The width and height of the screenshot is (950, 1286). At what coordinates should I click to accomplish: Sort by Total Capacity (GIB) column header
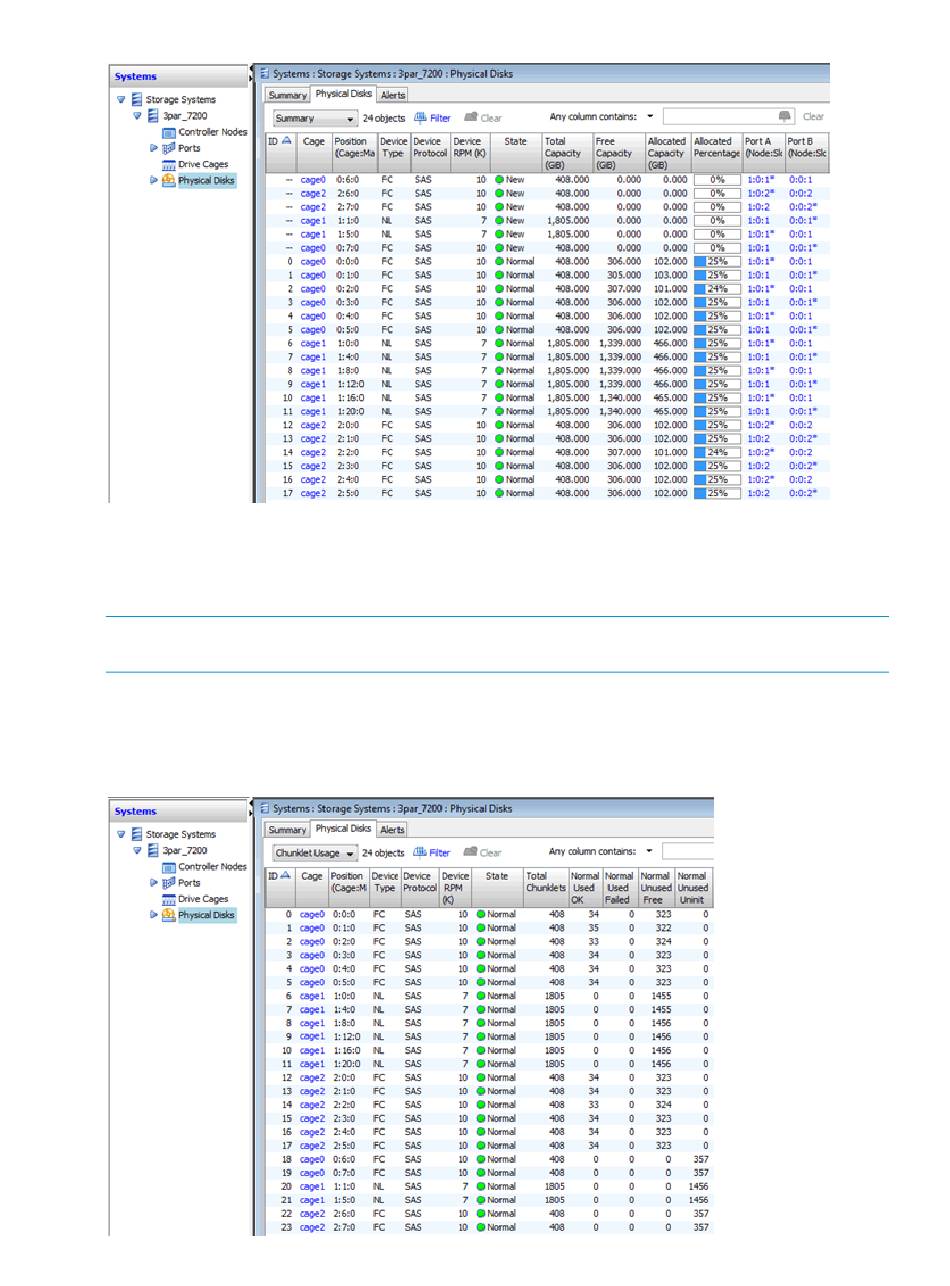567,154
